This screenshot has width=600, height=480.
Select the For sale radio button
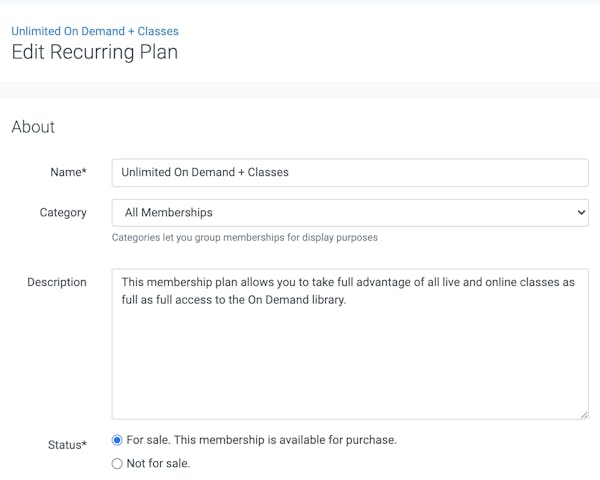(118, 440)
